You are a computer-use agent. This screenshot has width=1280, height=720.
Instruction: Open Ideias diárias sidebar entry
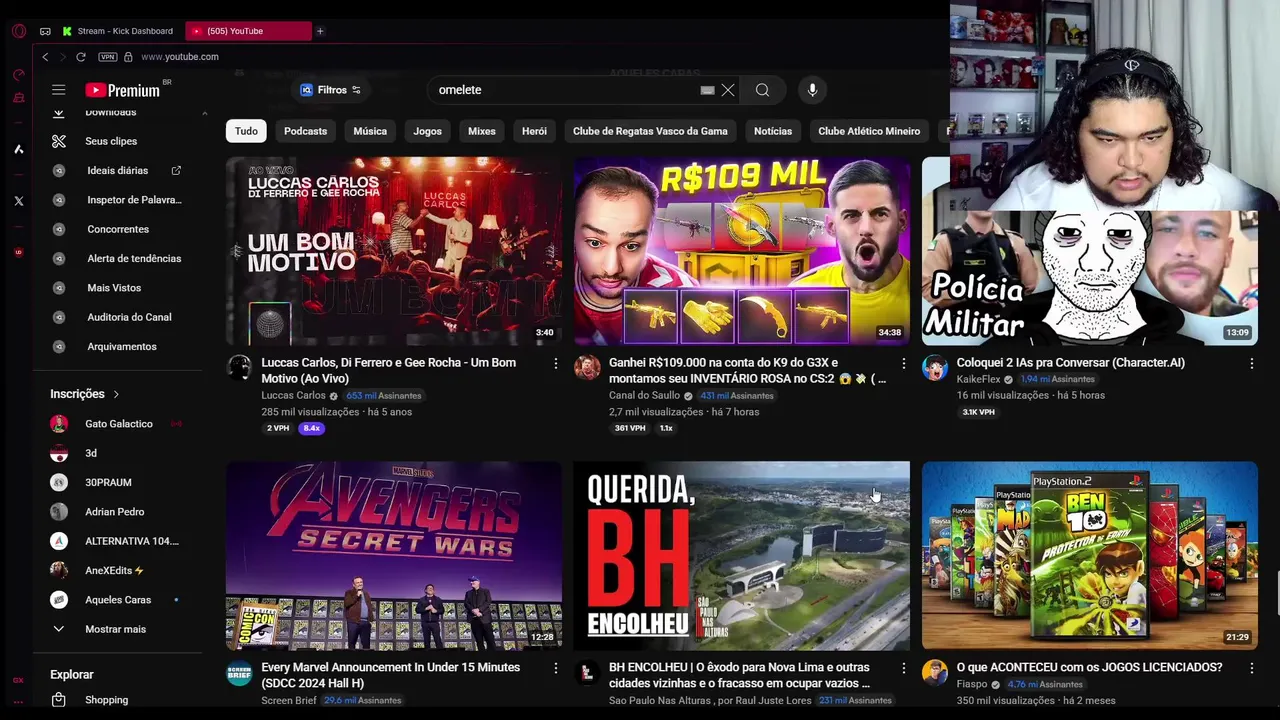coord(118,171)
